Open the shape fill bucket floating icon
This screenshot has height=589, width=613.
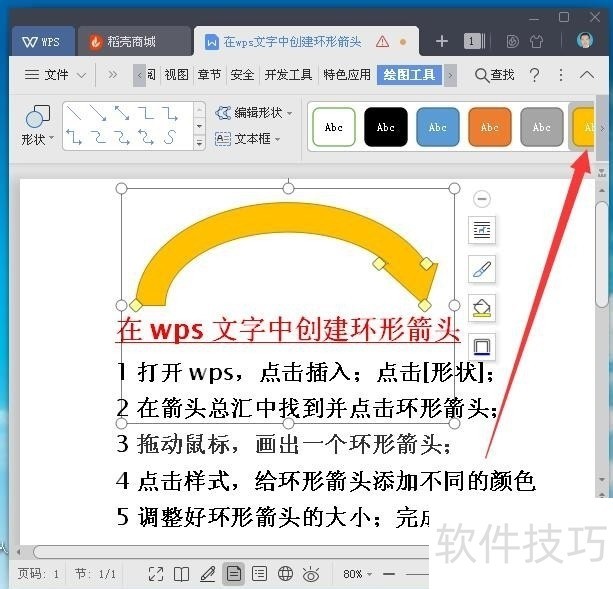pyautogui.click(x=482, y=308)
